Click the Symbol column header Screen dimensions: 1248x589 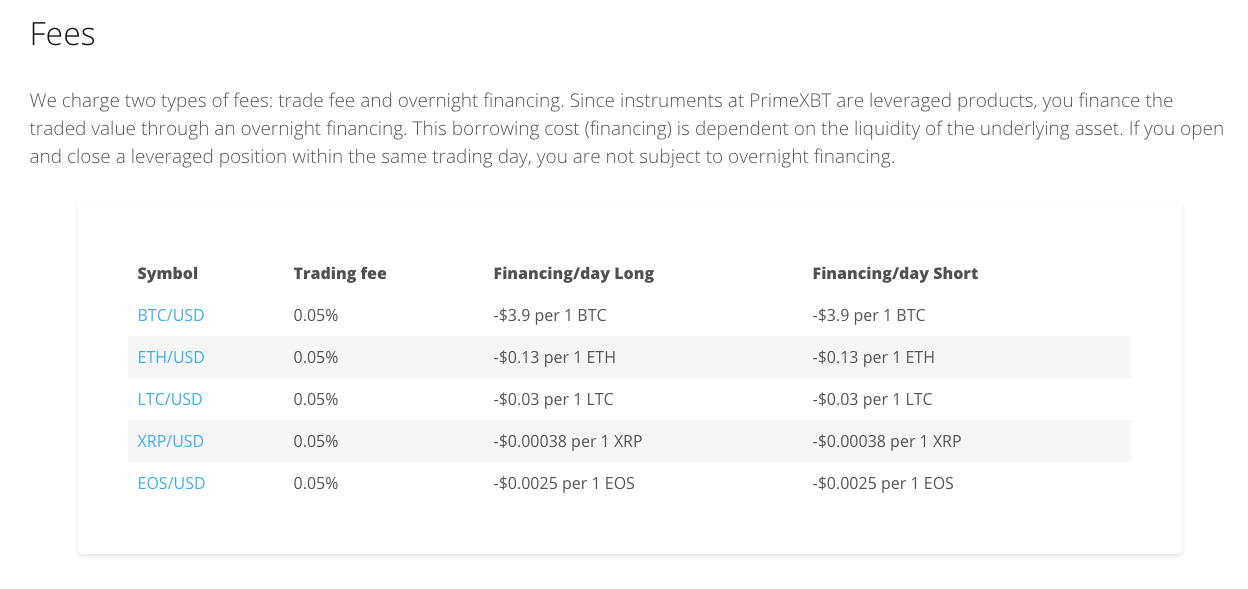[168, 273]
